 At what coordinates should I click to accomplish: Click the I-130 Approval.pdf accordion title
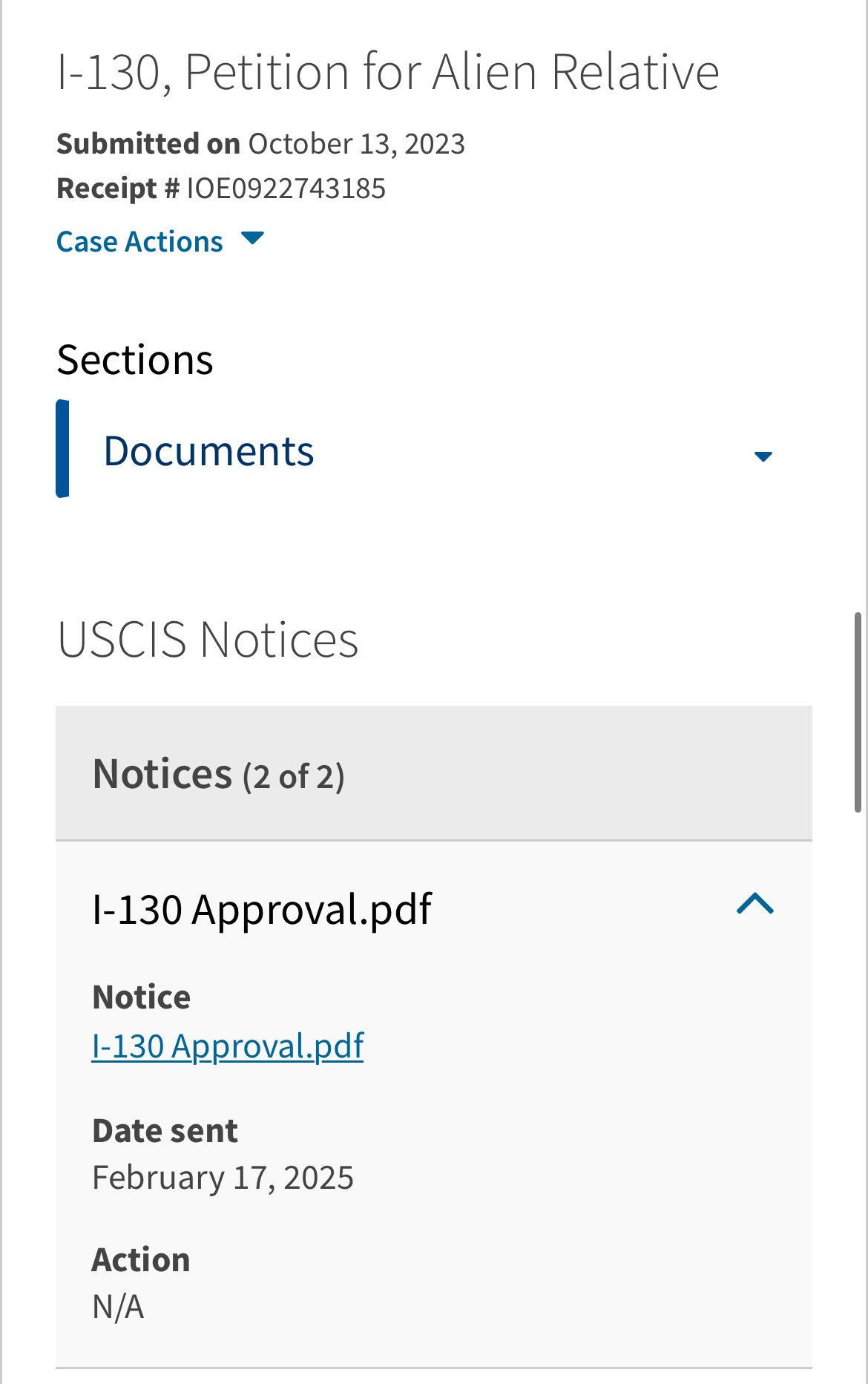pyautogui.click(x=262, y=910)
